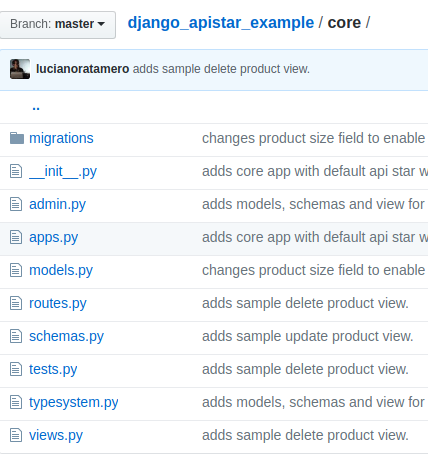This screenshot has width=428, height=463.
Task: Open the lucianoratamero author profile link
Action: tap(82, 69)
